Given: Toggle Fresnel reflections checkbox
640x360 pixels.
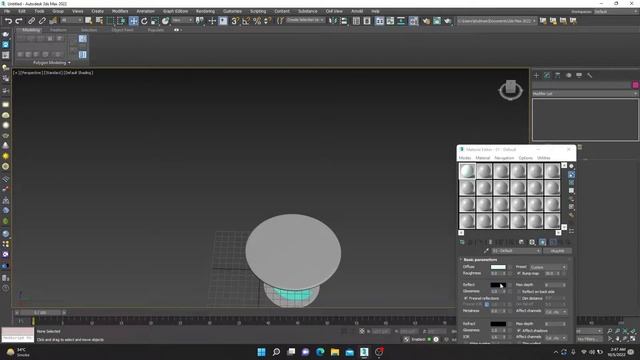Looking at the screenshot, I should [466, 298].
